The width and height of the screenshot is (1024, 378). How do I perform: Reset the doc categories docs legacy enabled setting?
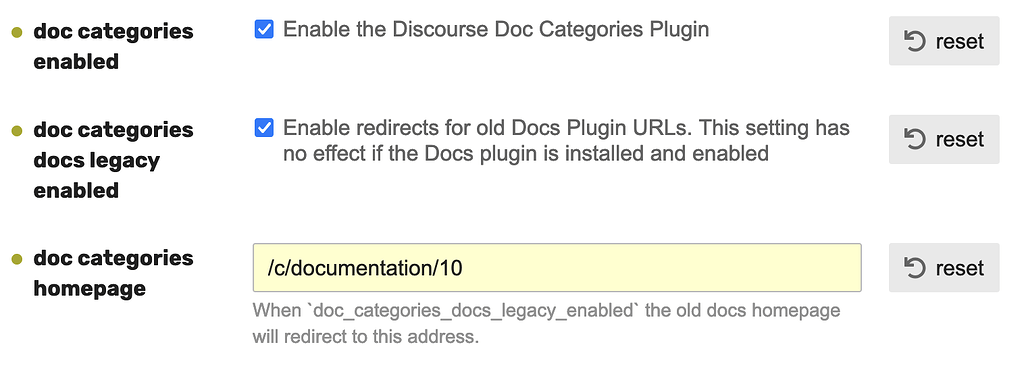(x=944, y=139)
